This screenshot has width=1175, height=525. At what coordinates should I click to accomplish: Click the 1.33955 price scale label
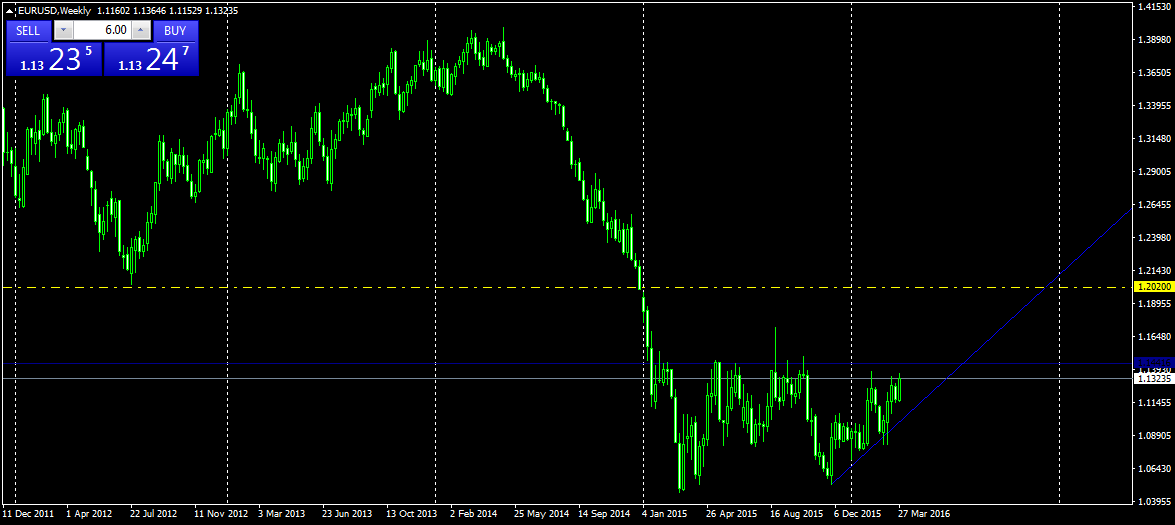(x=1154, y=106)
